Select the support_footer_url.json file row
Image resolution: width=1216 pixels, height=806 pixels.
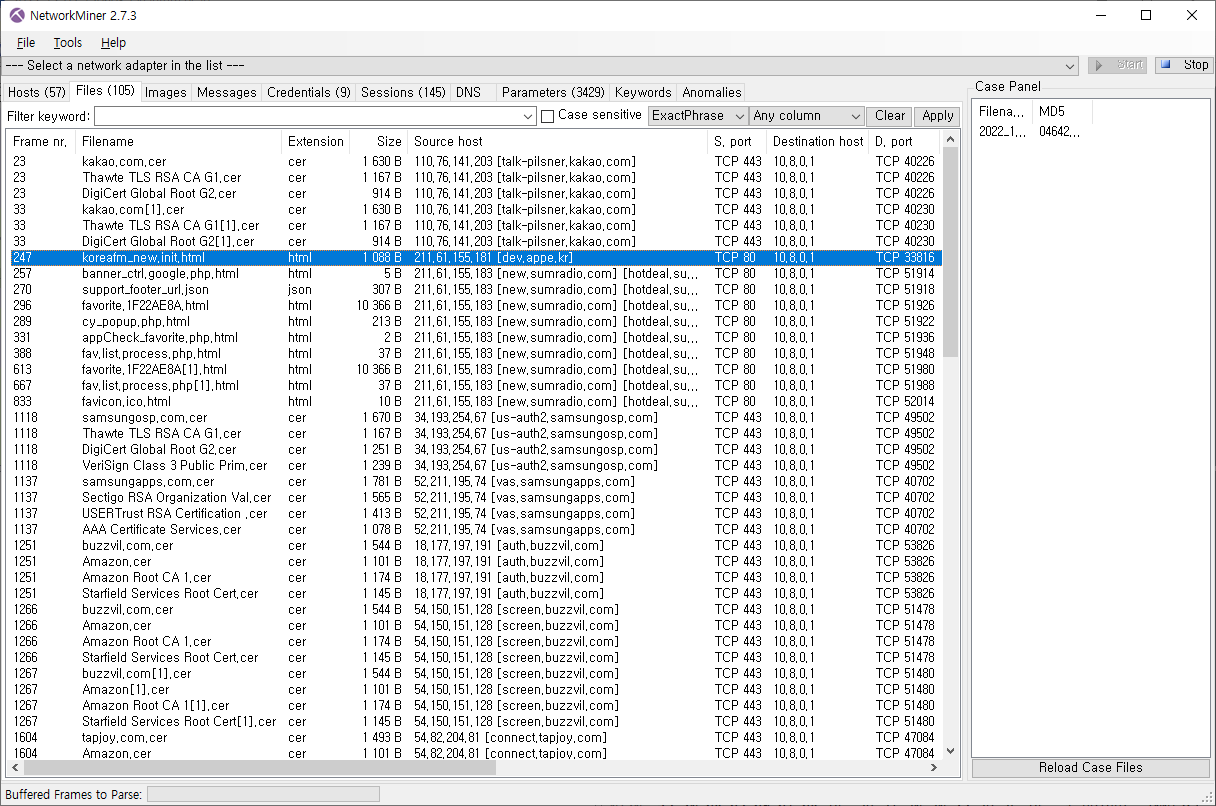tap(475, 289)
